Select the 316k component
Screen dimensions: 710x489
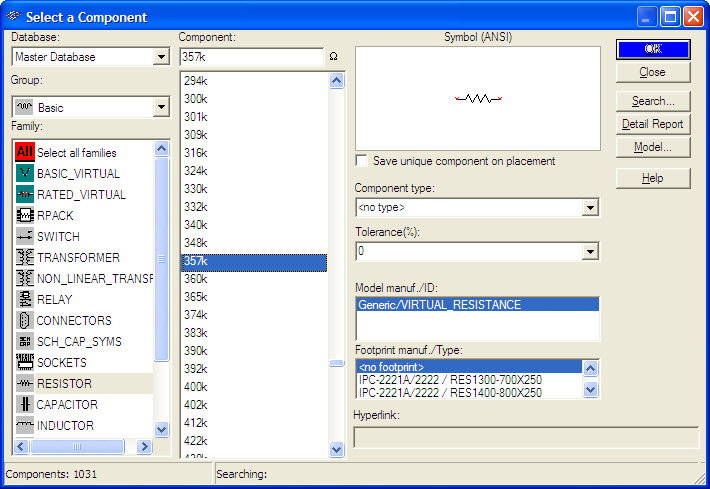coord(254,153)
